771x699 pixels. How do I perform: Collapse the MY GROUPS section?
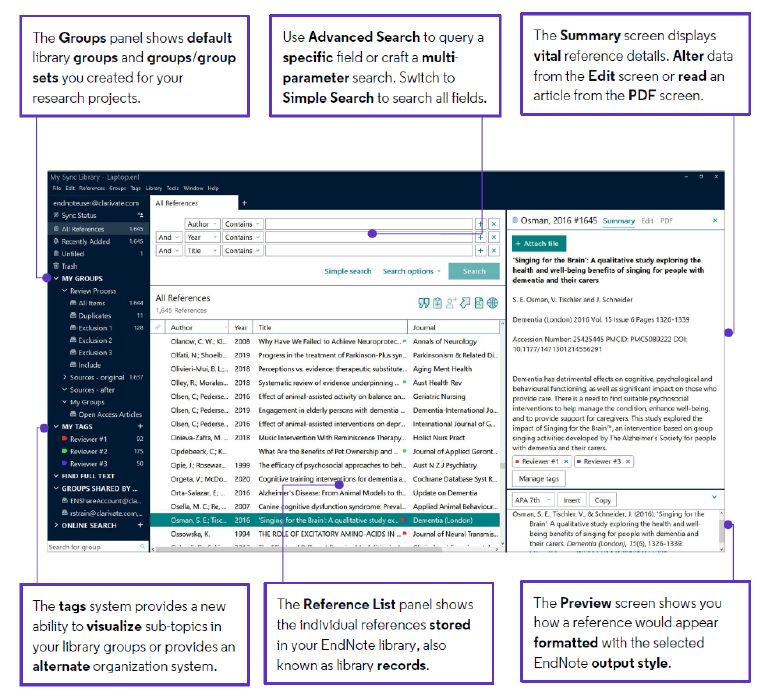tap(56, 279)
